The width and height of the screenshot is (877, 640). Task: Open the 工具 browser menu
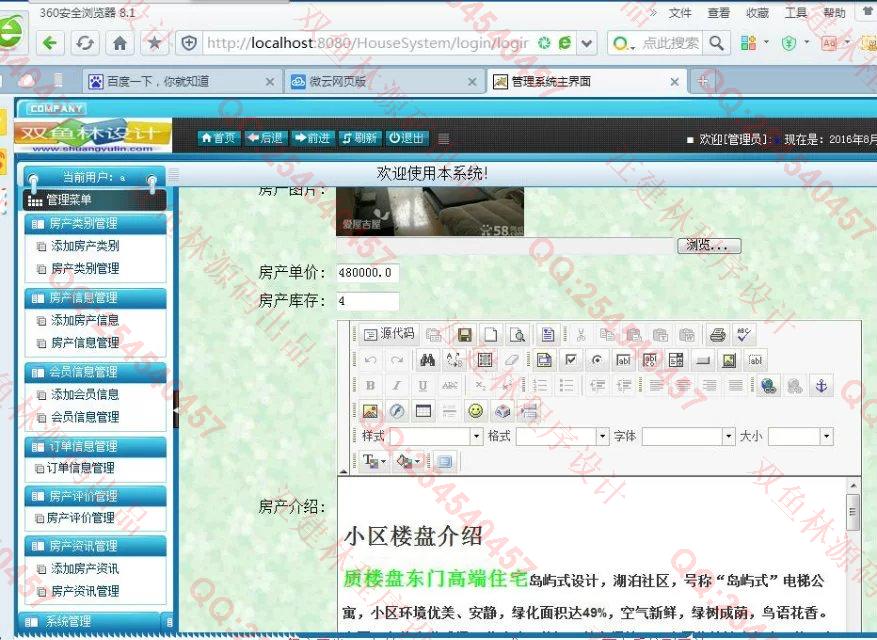pyautogui.click(x=796, y=13)
